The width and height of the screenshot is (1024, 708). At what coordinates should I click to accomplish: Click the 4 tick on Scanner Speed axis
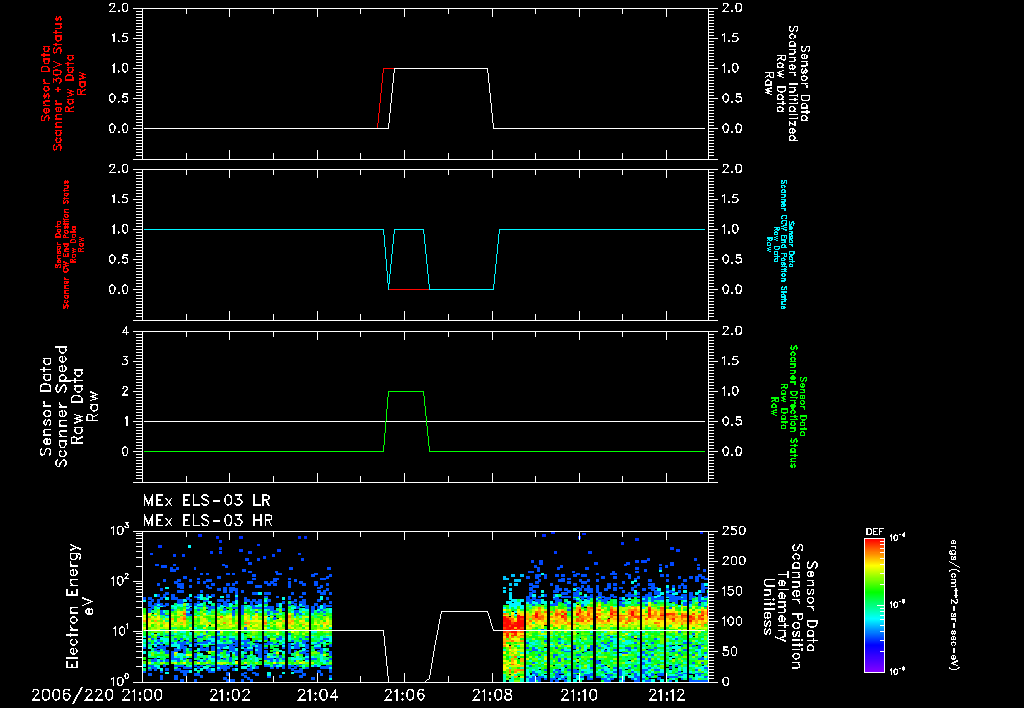(125, 331)
